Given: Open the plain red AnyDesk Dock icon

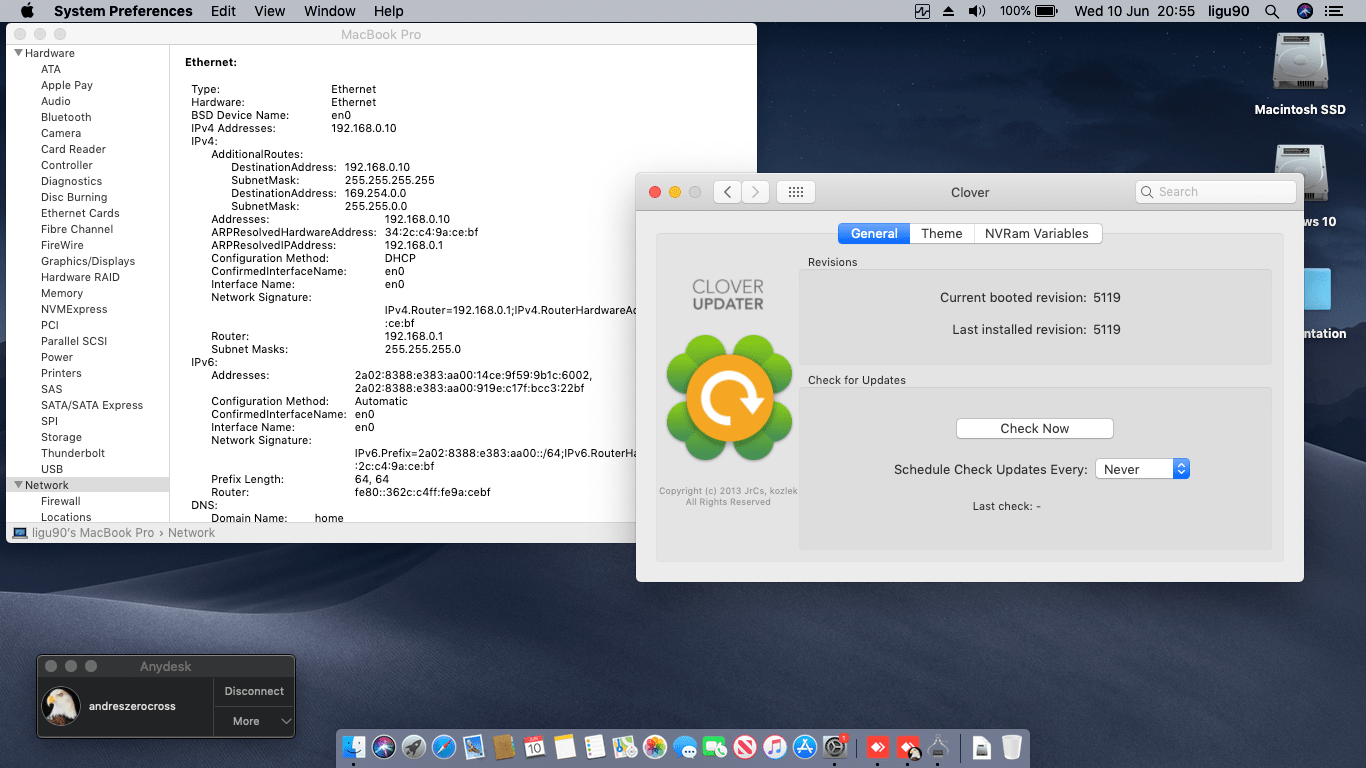Looking at the screenshot, I should point(878,747).
